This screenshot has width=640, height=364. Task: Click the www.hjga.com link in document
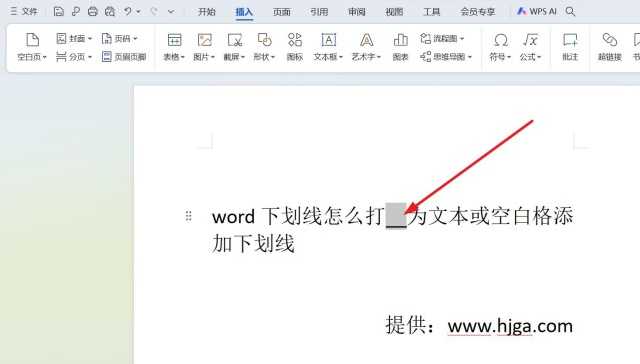510,326
